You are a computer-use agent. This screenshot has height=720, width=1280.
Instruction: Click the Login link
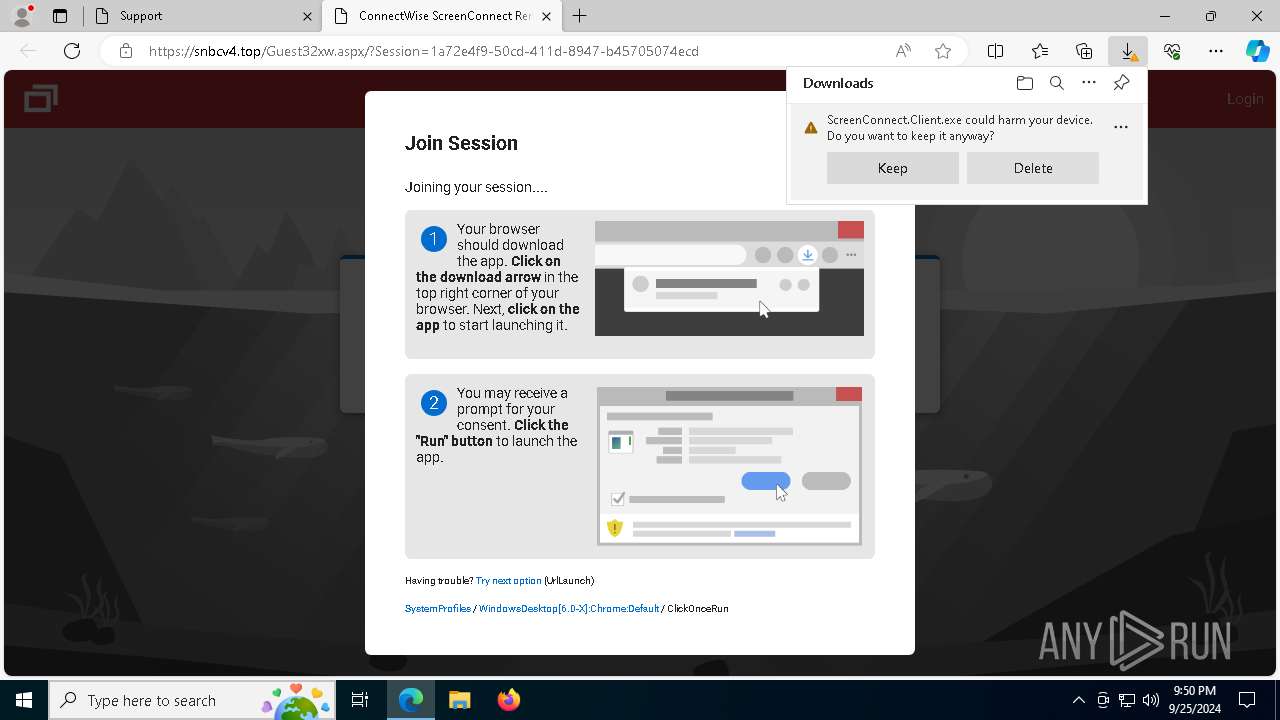point(1245,99)
